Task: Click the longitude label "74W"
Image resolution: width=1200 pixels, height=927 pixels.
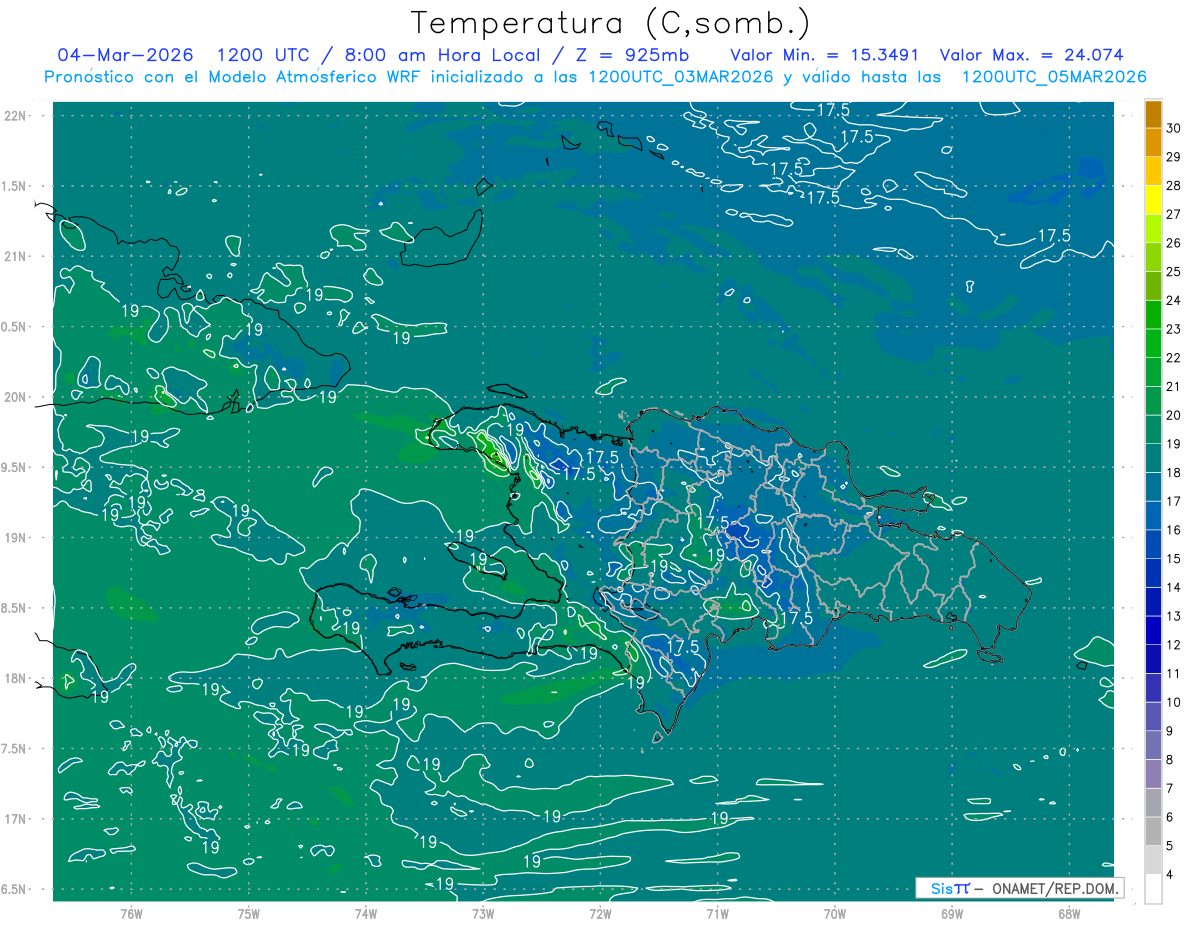Action: [x=365, y=913]
